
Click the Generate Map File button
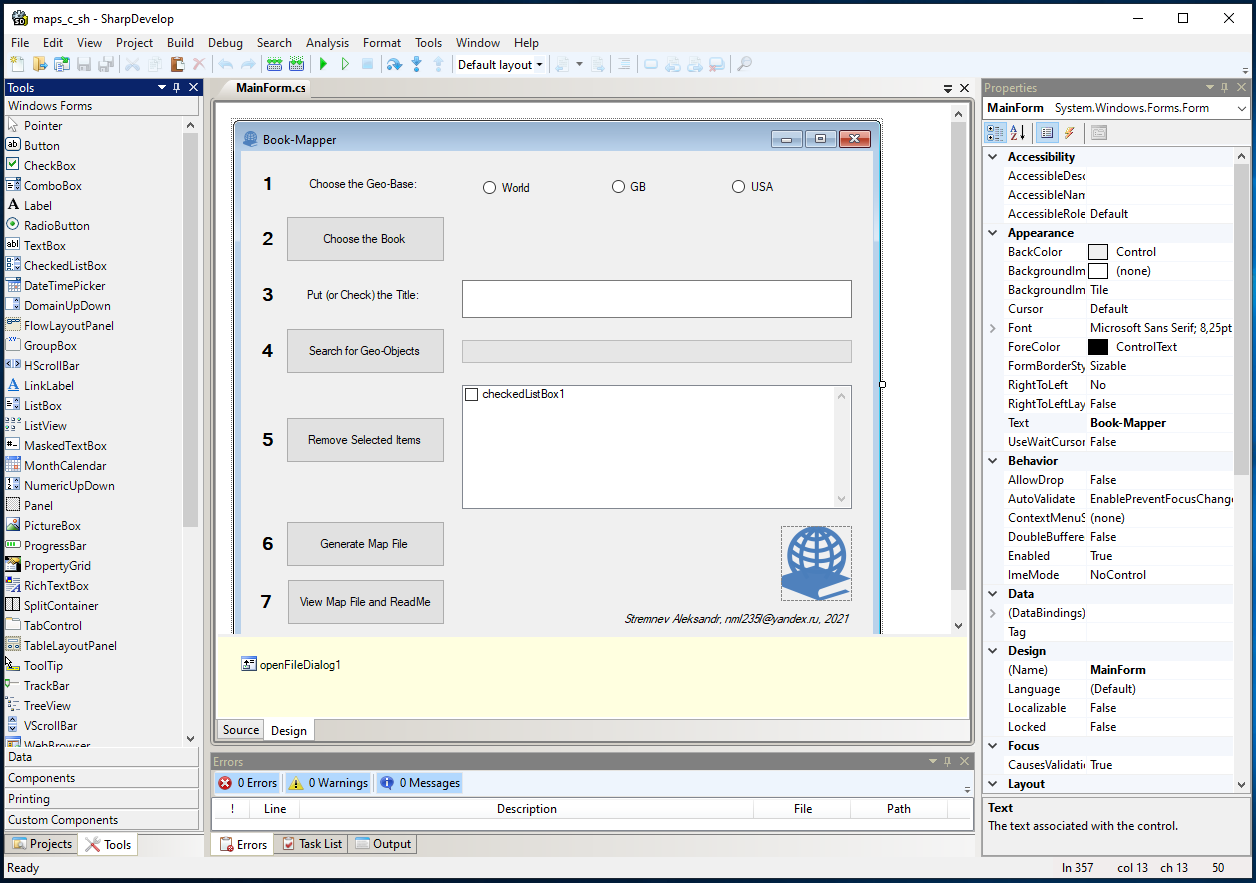(x=365, y=544)
